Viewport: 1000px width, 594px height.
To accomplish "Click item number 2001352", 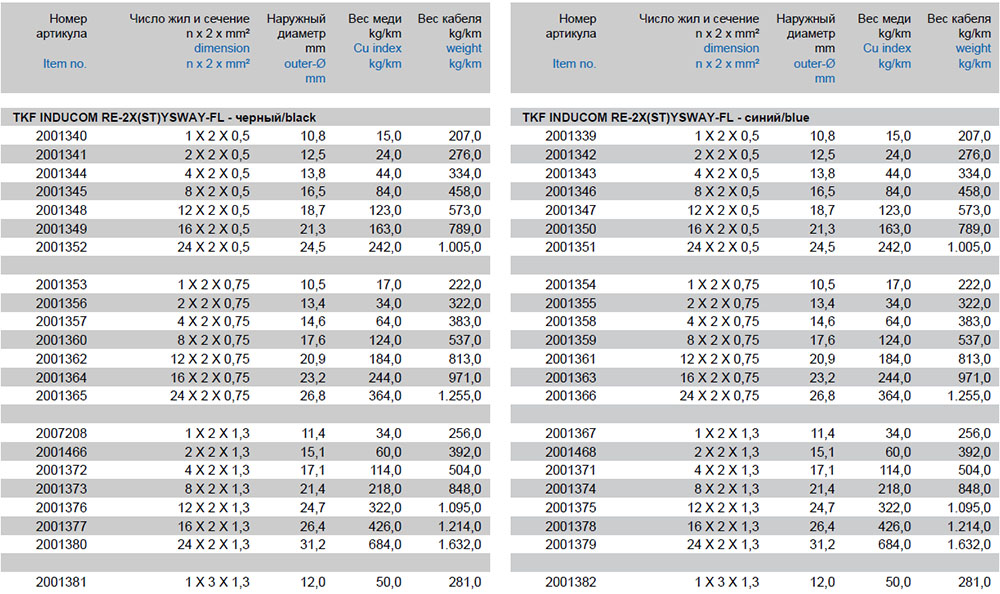I will [61, 247].
